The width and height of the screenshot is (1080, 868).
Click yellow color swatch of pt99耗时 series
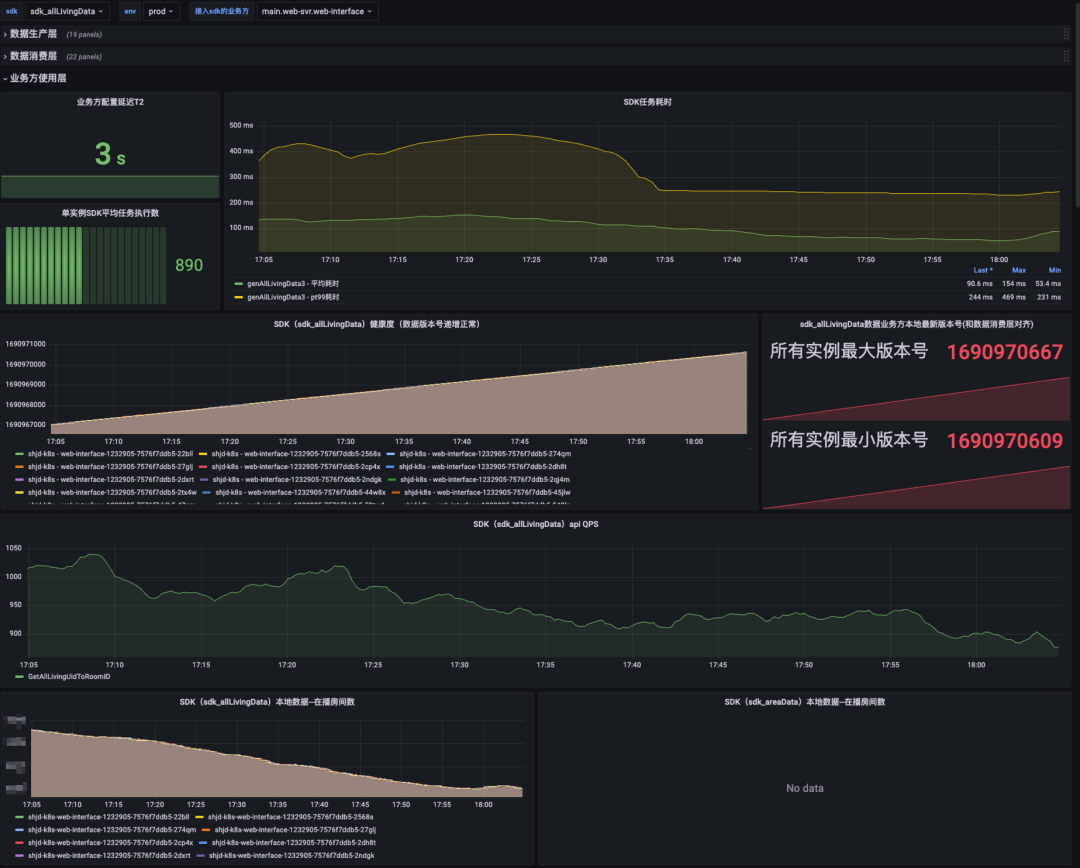[x=238, y=297]
